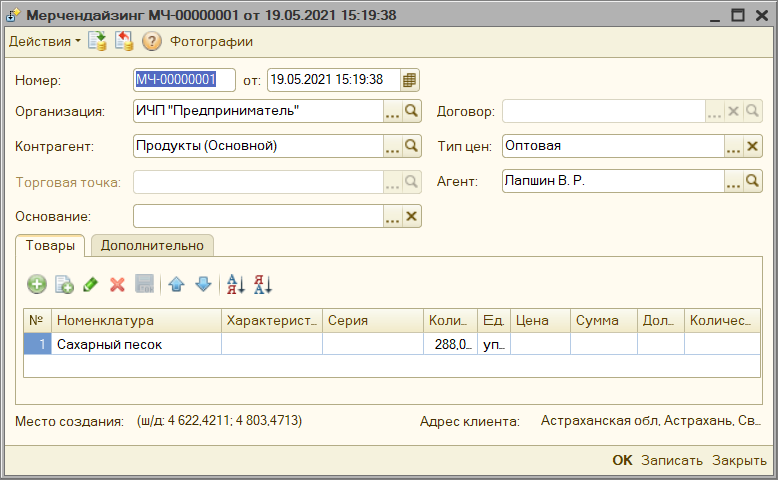Click the copy row icon in table toolbar
Image resolution: width=778 pixels, height=480 pixels.
64,284
